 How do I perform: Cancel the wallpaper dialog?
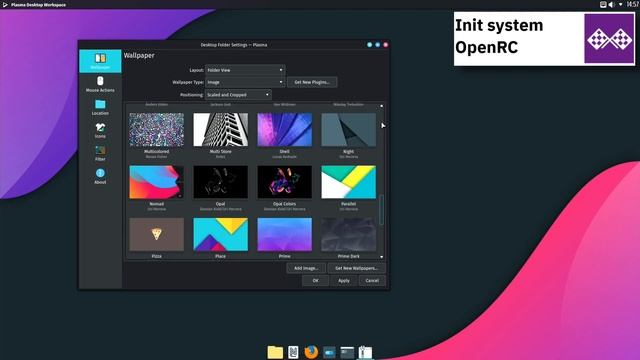click(x=372, y=280)
